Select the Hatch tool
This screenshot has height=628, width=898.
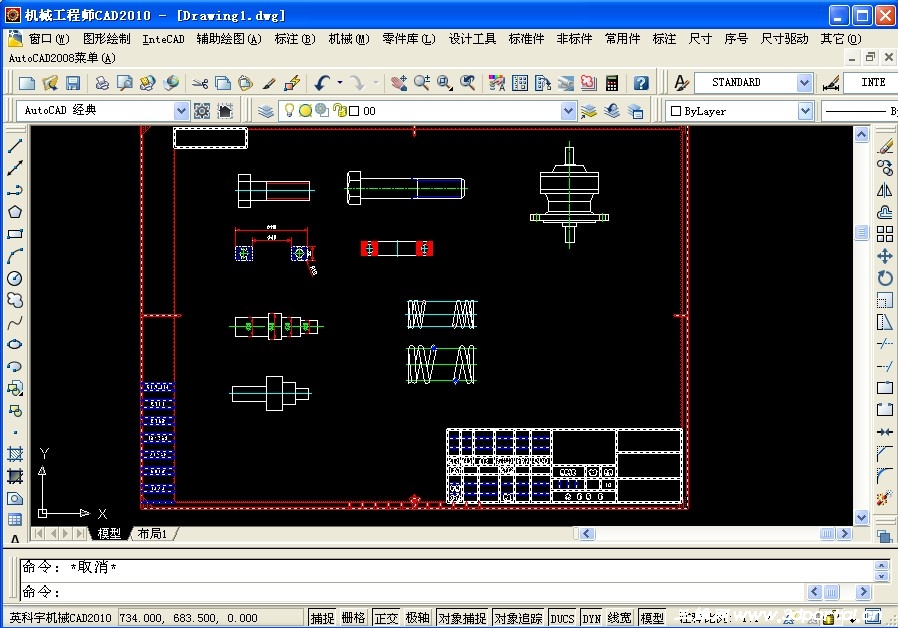[15, 455]
